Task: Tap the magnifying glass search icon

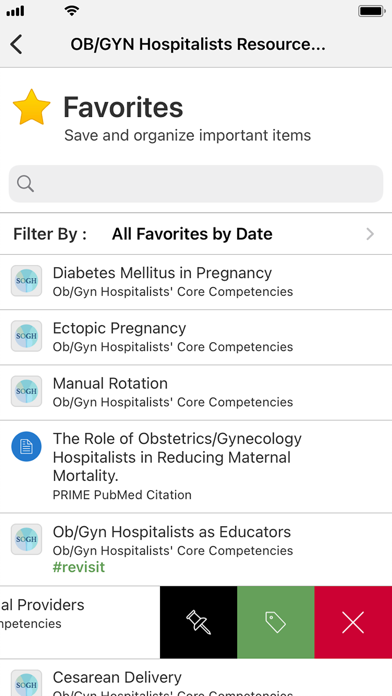Action: pyautogui.click(x=25, y=183)
